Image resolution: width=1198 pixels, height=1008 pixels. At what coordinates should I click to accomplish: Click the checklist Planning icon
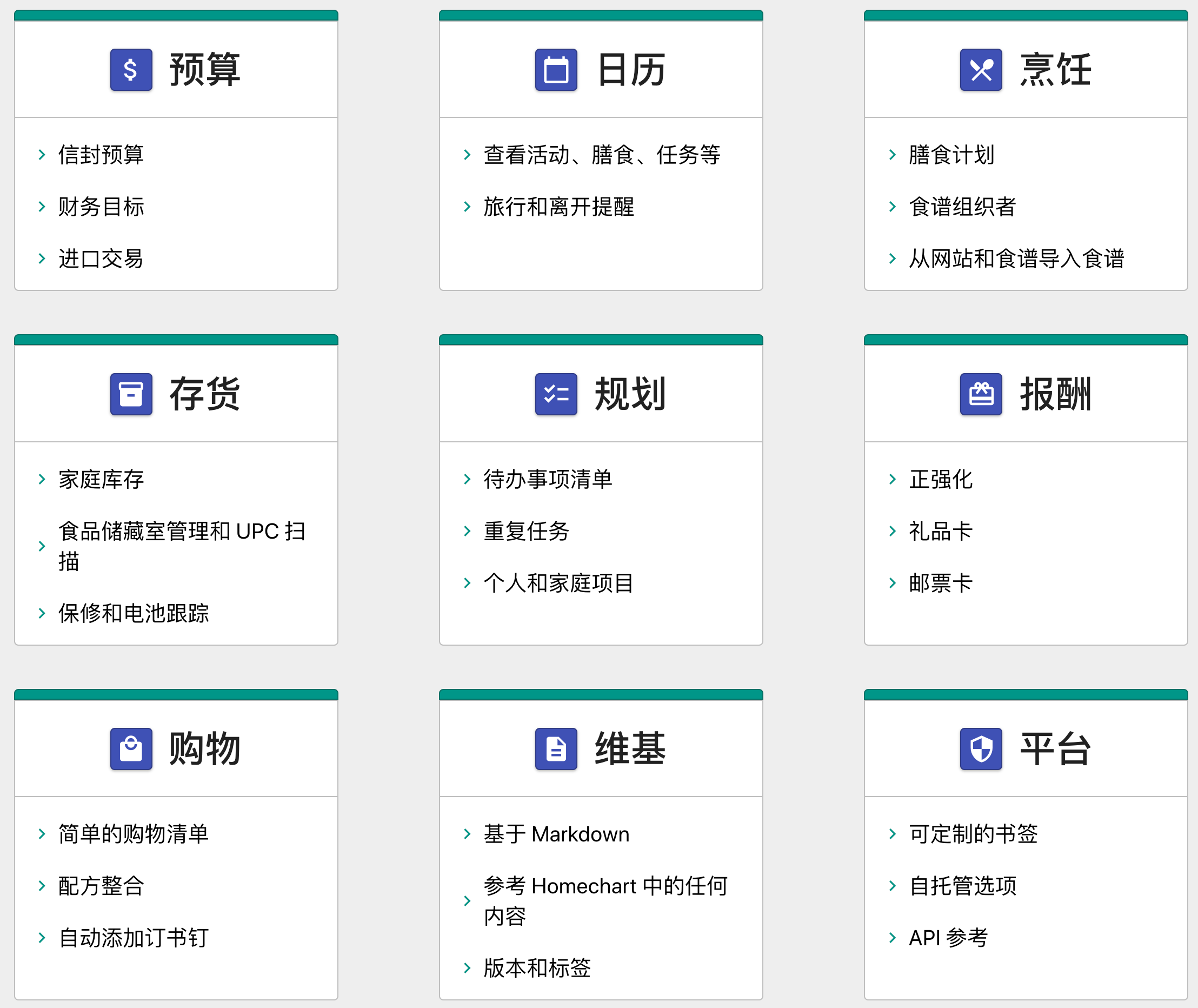coord(555,394)
